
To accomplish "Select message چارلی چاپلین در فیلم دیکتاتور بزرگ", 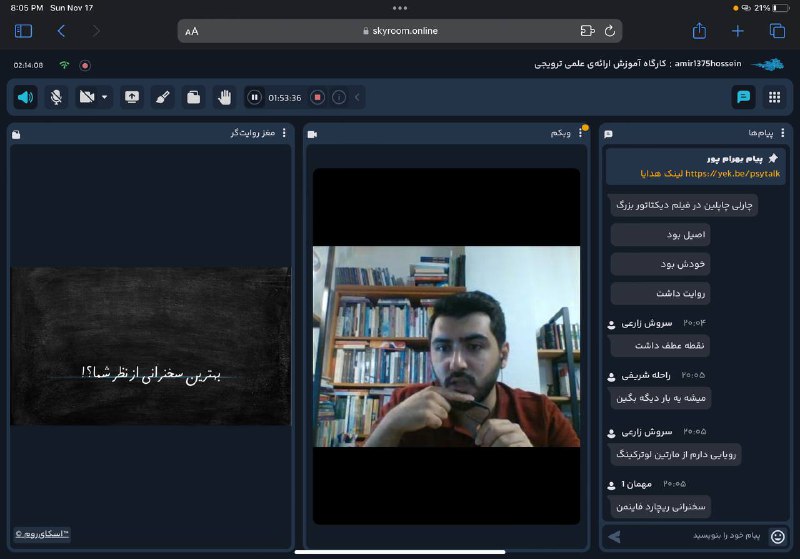I will [x=684, y=205].
